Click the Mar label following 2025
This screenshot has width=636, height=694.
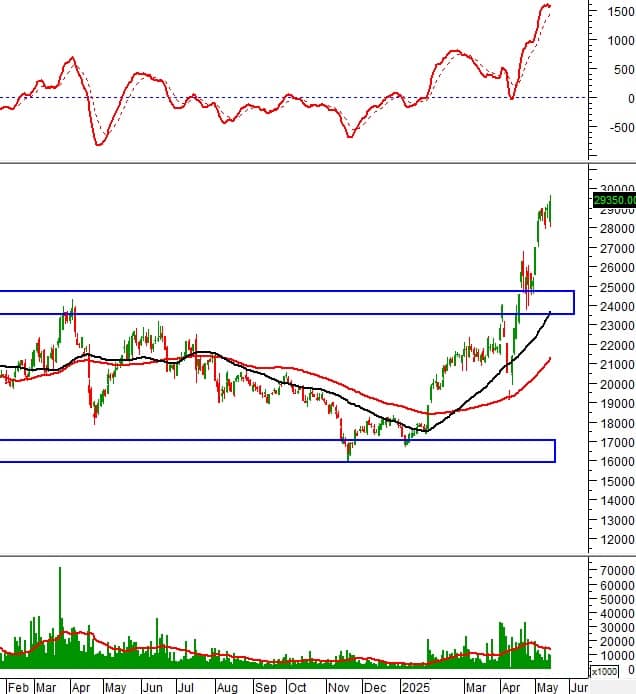click(476, 687)
